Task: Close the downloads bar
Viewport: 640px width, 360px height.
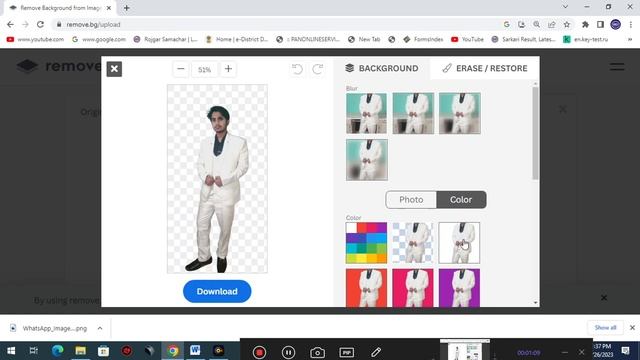Action: 632,328
